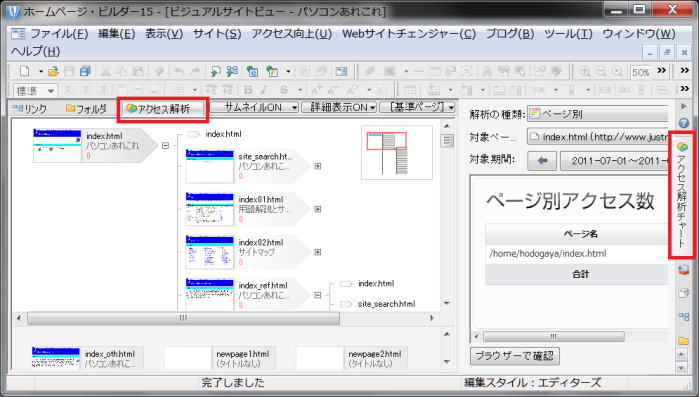This screenshot has height=397, width=699.
Task: Click the ブラウザーで確認 button
Action: [514, 356]
